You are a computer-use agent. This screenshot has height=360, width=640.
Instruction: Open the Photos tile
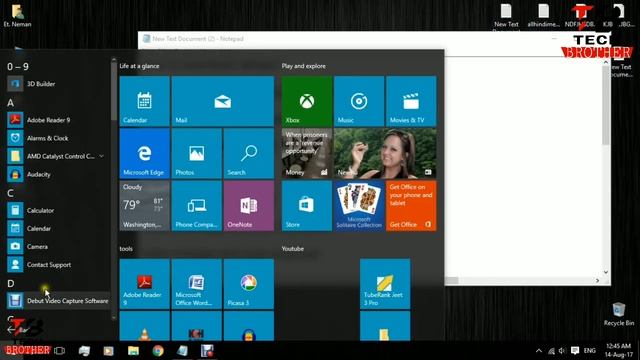tap(197, 153)
